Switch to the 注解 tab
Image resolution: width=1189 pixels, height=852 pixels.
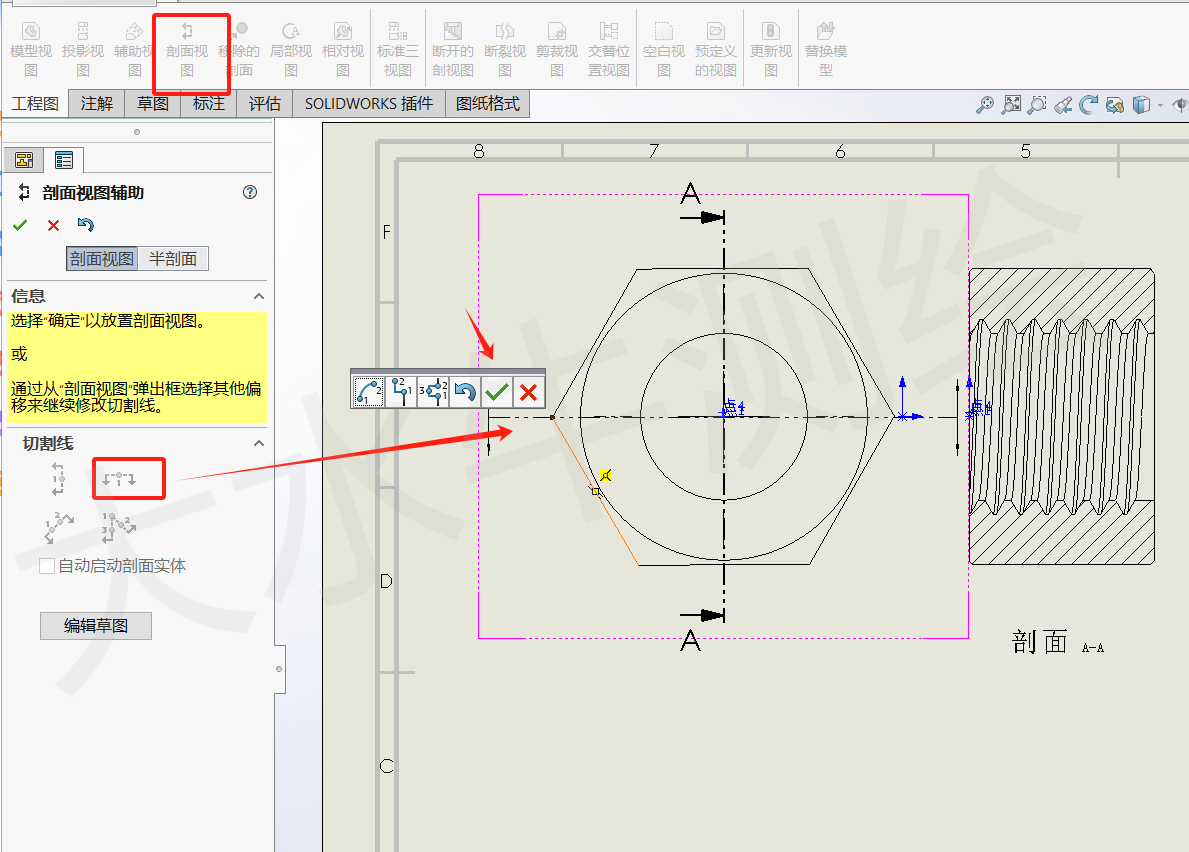[x=95, y=103]
